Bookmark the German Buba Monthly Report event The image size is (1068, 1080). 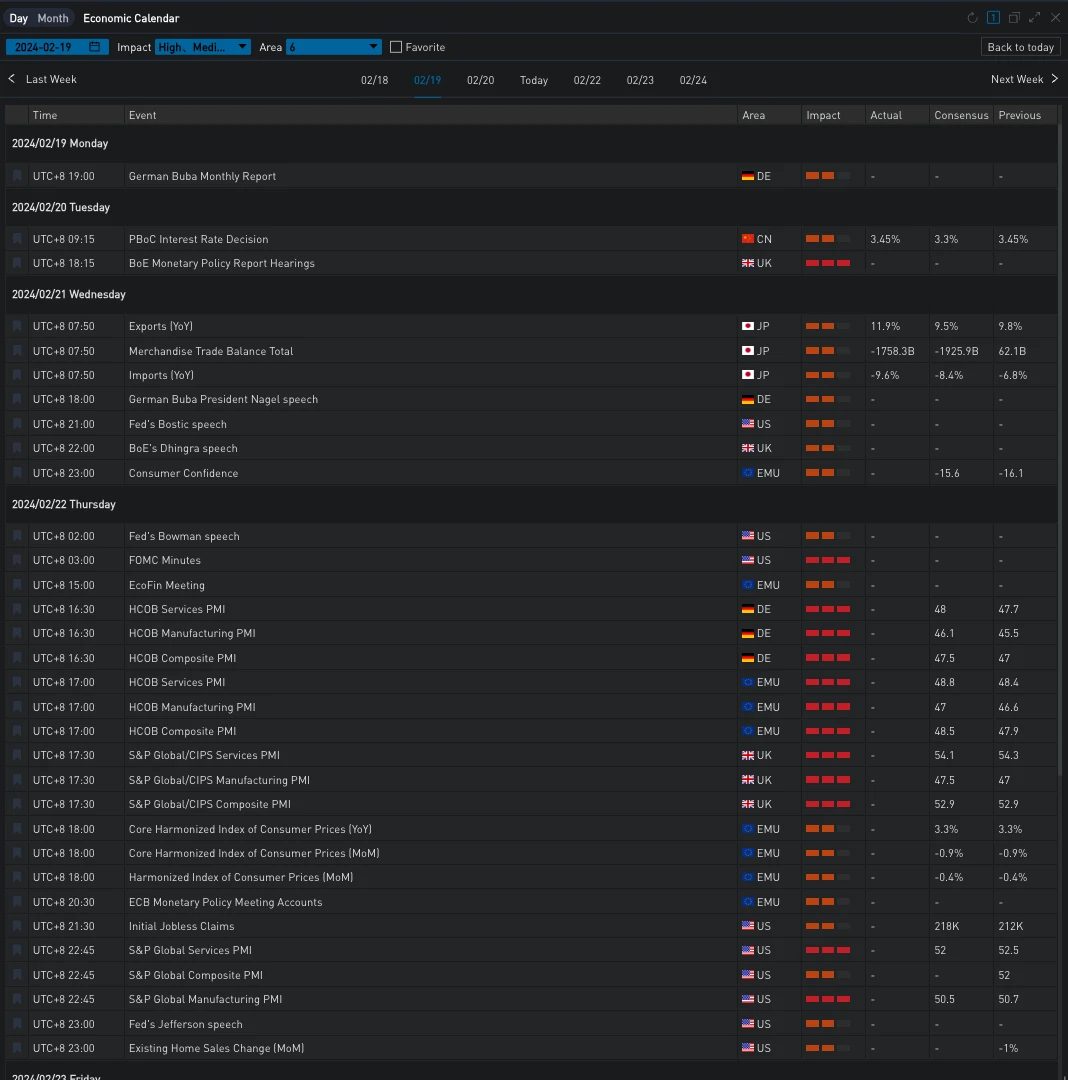[x=17, y=176]
